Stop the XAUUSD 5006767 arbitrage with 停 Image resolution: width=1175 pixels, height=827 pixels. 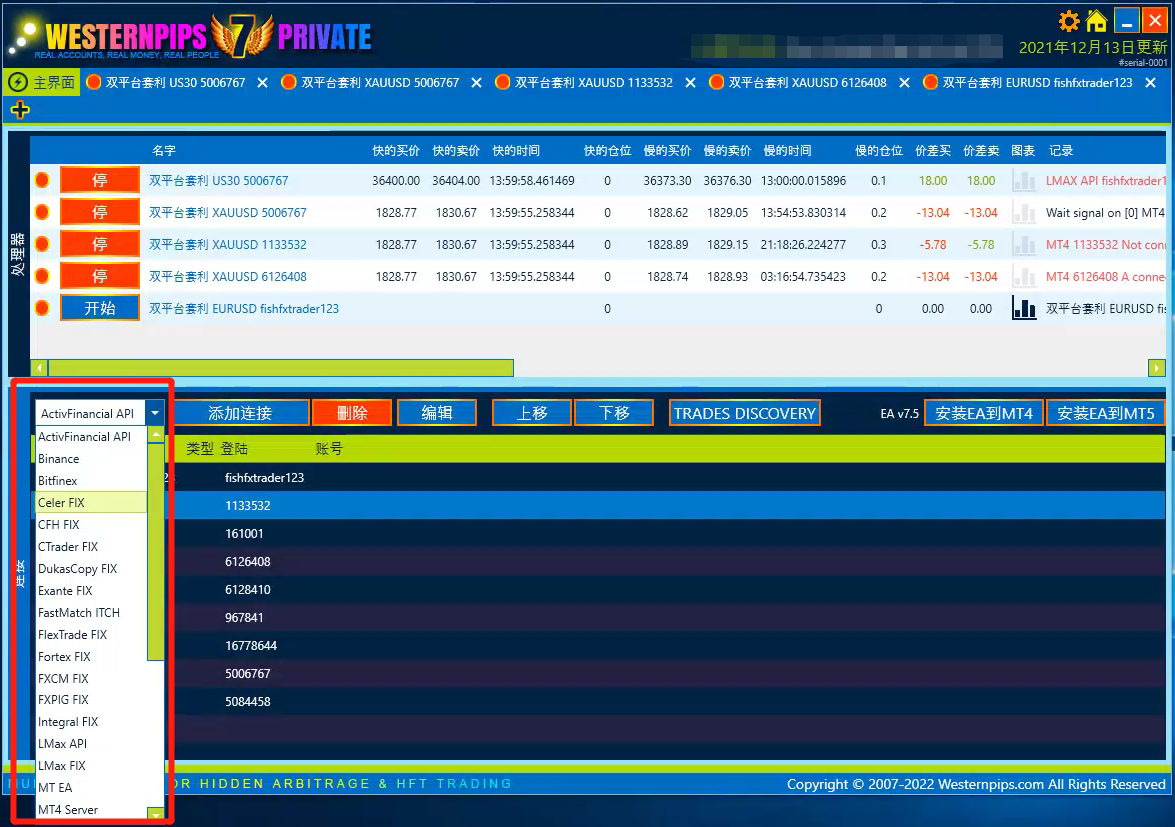pyautogui.click(x=100, y=213)
